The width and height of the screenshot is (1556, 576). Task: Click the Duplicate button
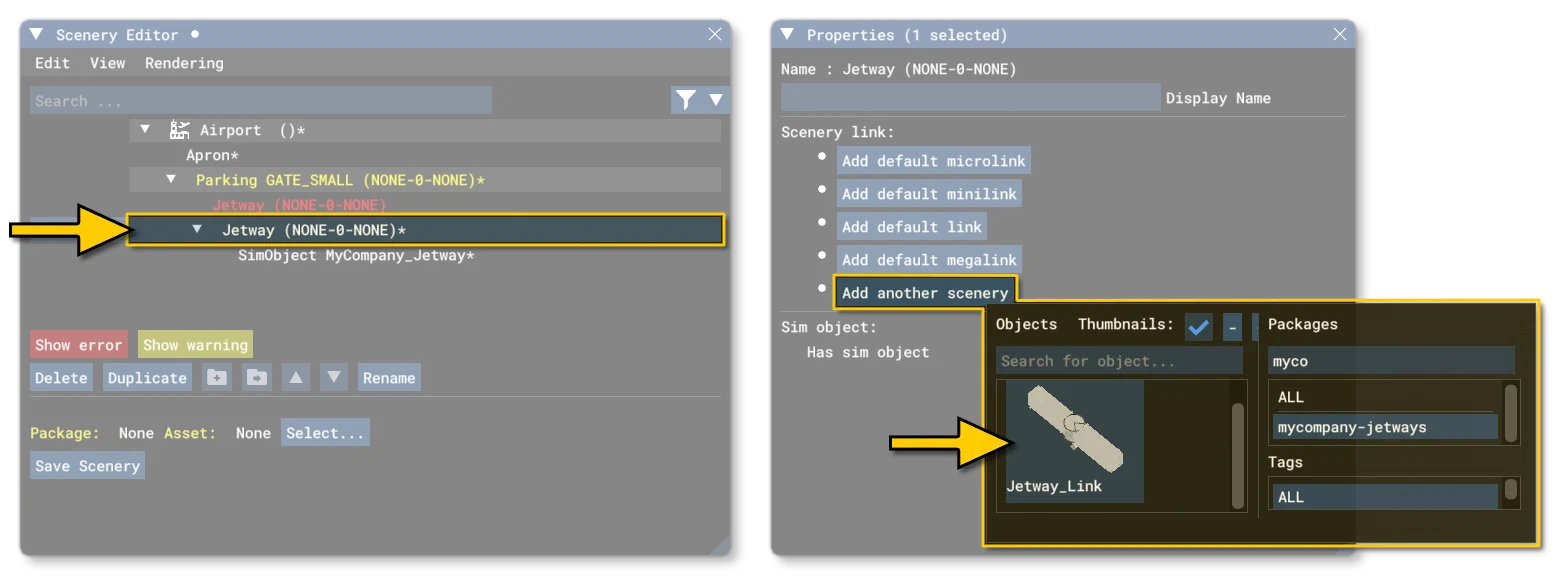click(148, 378)
